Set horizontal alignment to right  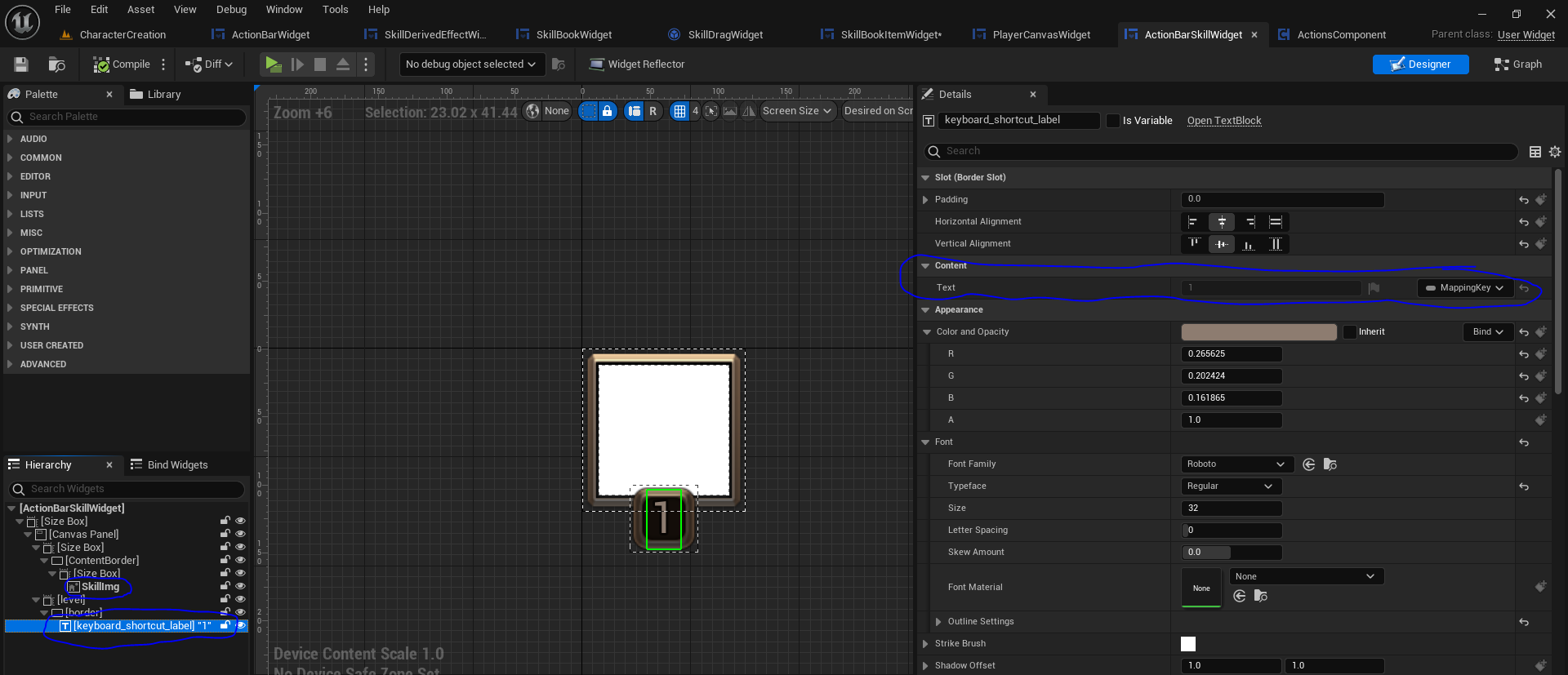(x=1250, y=222)
